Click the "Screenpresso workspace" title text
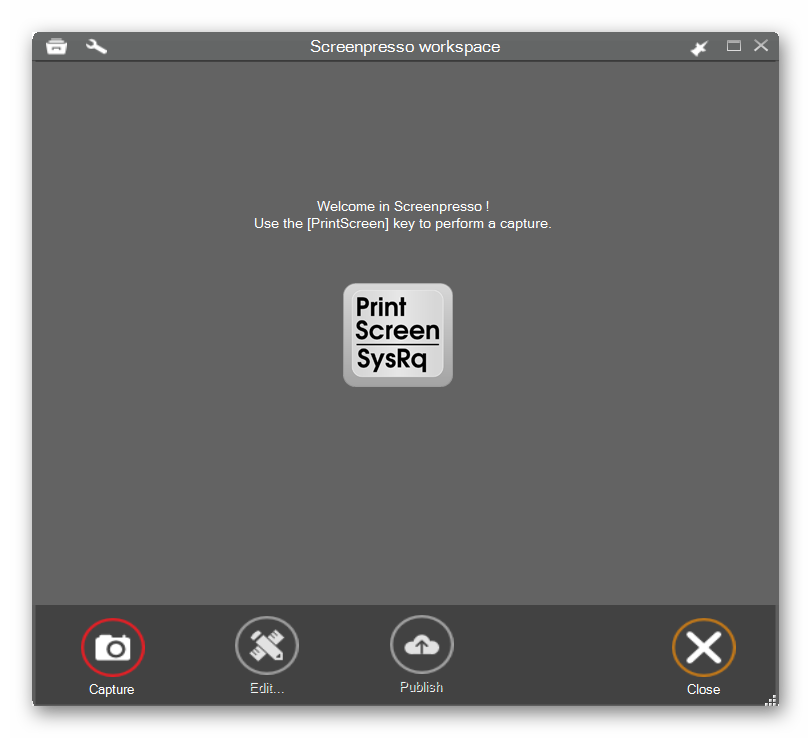Image resolution: width=811 pixels, height=738 pixels. coord(405,47)
